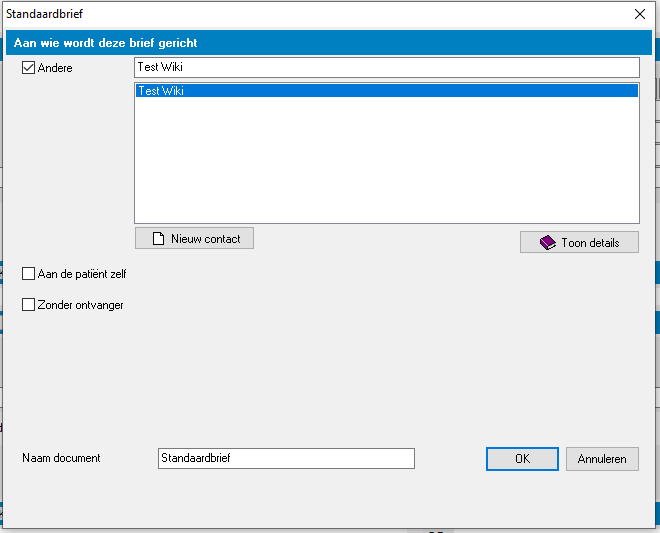Select the highlighted 'Test Wiki' list entry
Viewport: 660px width, 533px height.
point(387,91)
